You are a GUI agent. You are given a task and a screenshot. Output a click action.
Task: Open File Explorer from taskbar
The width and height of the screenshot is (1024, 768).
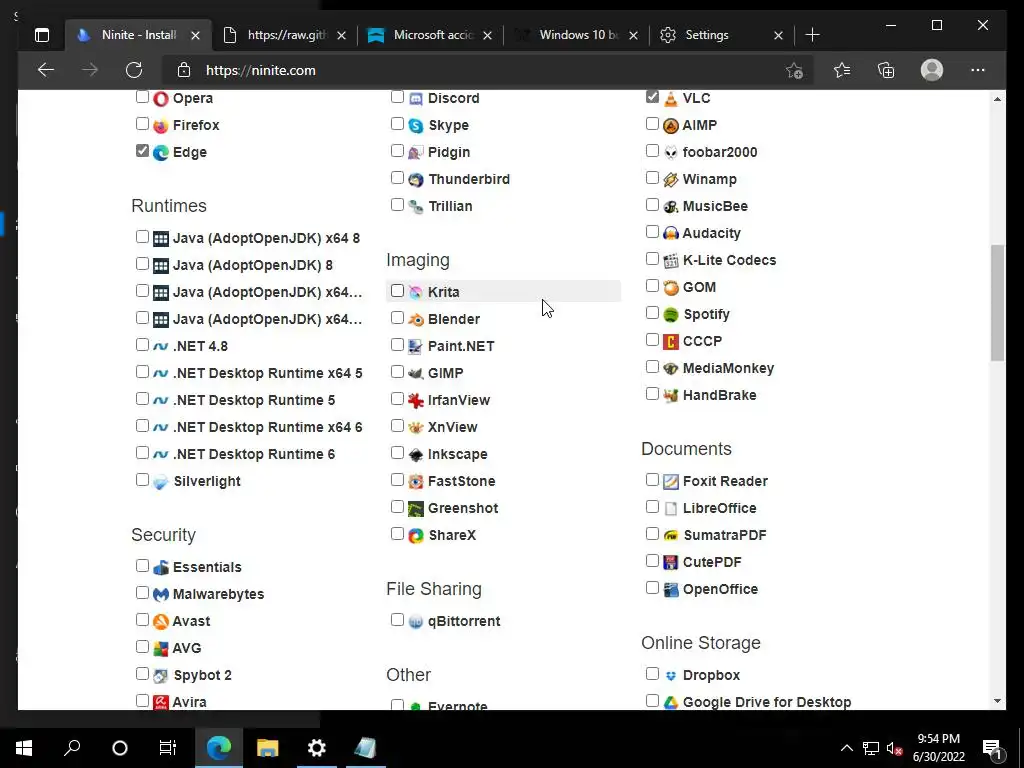tap(267, 748)
